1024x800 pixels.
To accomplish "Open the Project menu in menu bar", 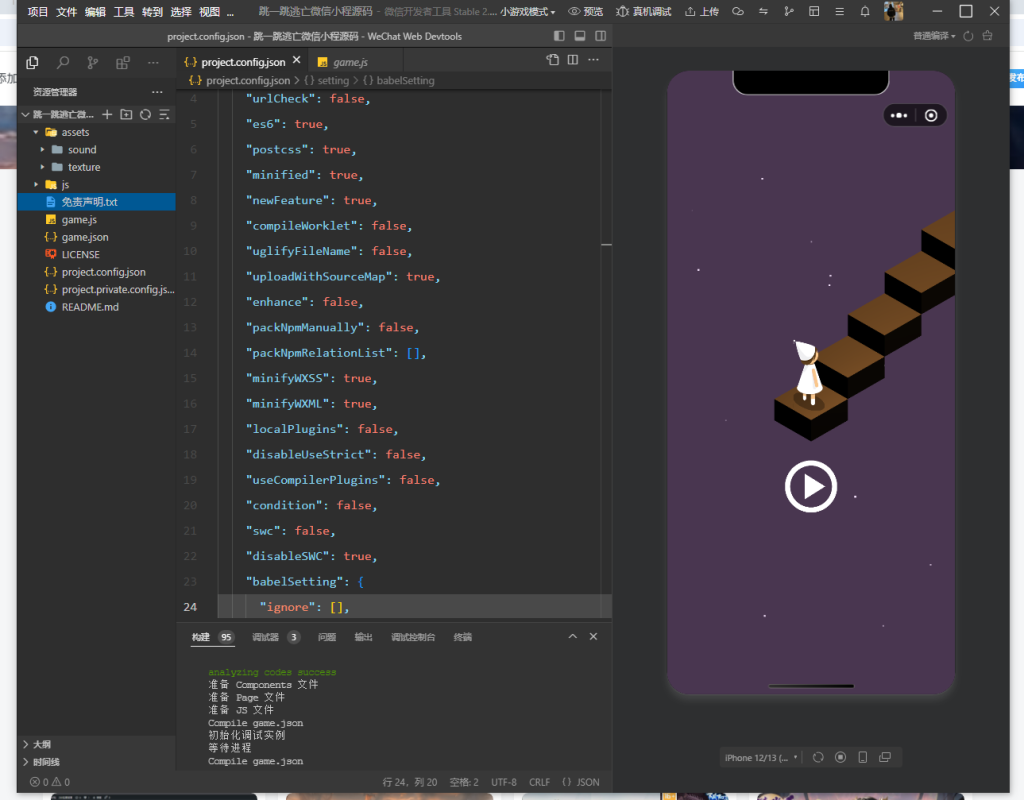I will pos(38,12).
